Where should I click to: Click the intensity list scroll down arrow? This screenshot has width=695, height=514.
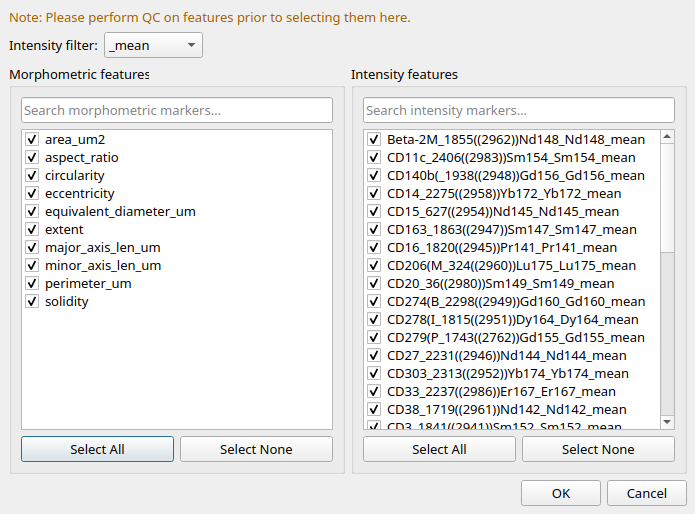coord(667,423)
